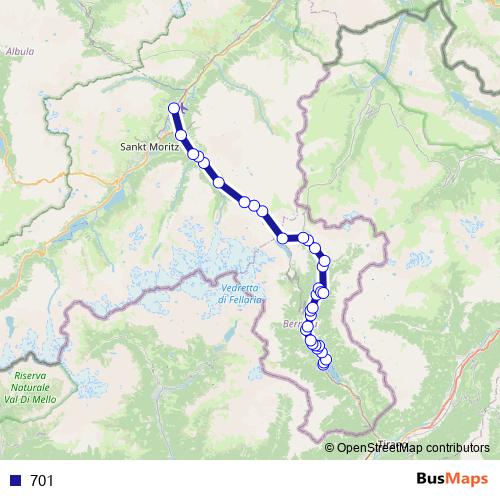The width and height of the screenshot is (500, 500).
Task: Click the blue 701 legend color square
Action: (15, 480)
